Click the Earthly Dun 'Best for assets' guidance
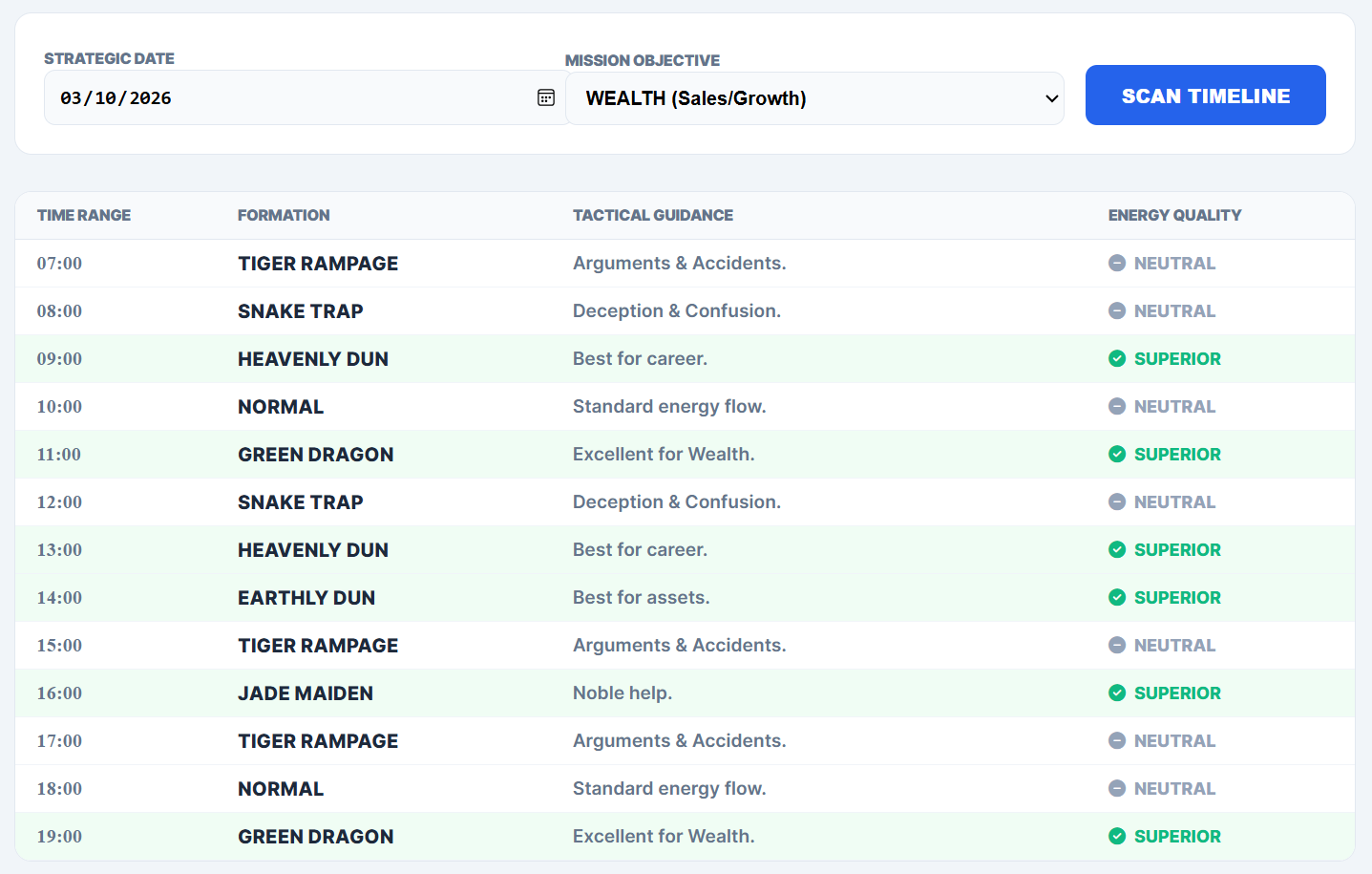Image resolution: width=1372 pixels, height=874 pixels. pos(641,598)
